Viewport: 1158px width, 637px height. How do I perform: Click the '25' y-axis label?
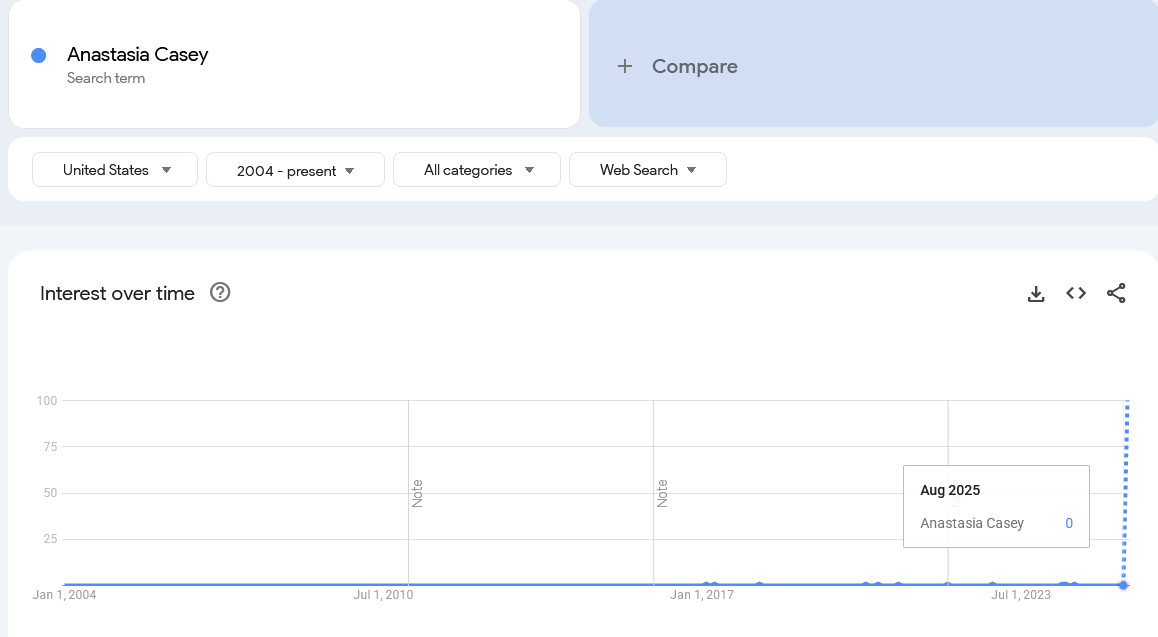(x=50, y=539)
